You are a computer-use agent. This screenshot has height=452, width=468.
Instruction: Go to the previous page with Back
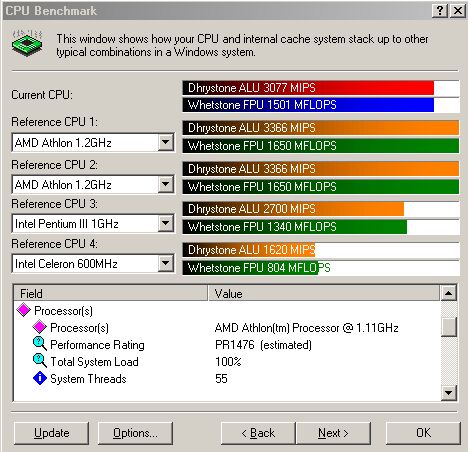[x=258, y=433]
